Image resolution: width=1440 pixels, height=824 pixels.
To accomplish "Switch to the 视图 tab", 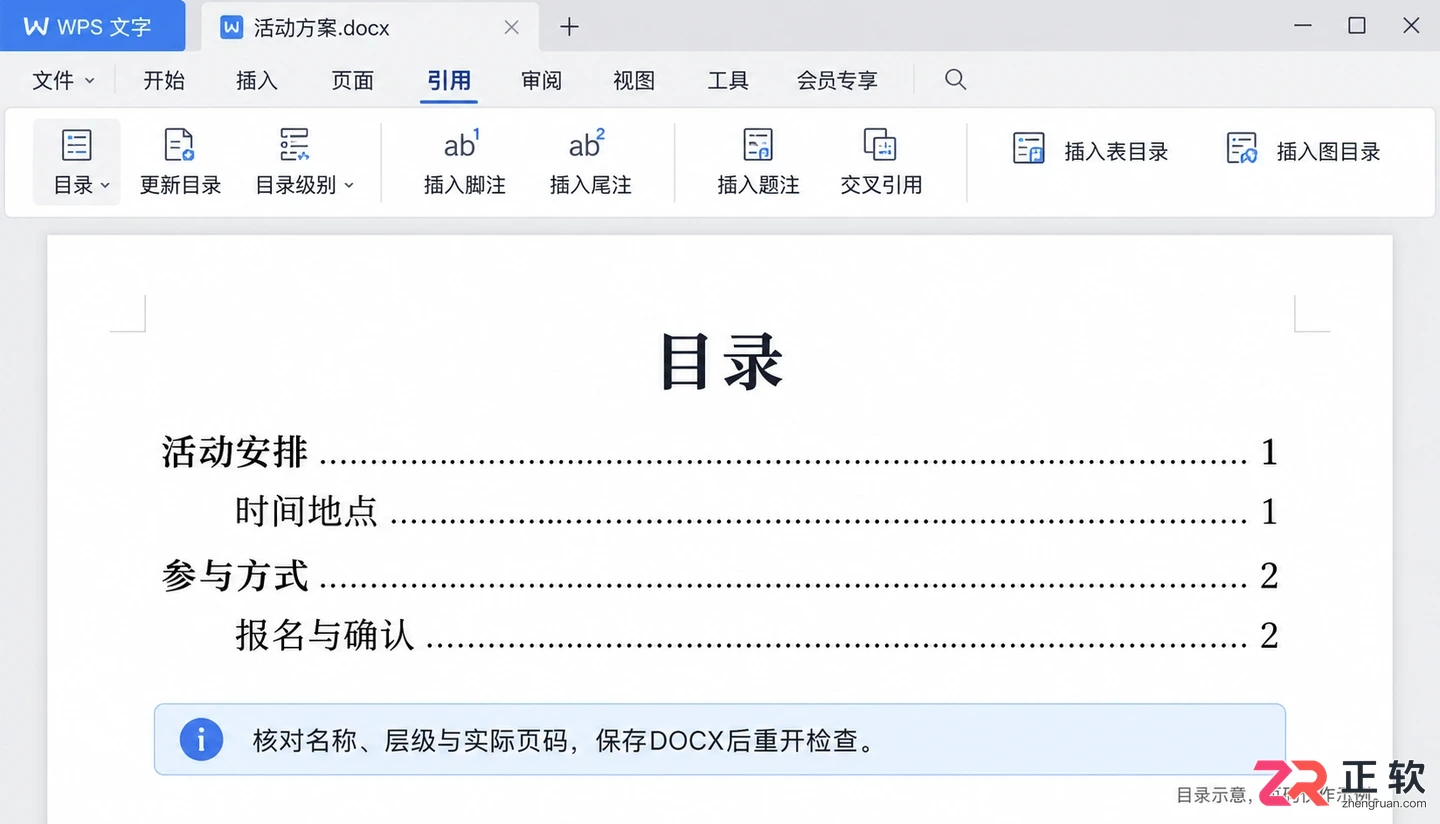I will 634,81.
